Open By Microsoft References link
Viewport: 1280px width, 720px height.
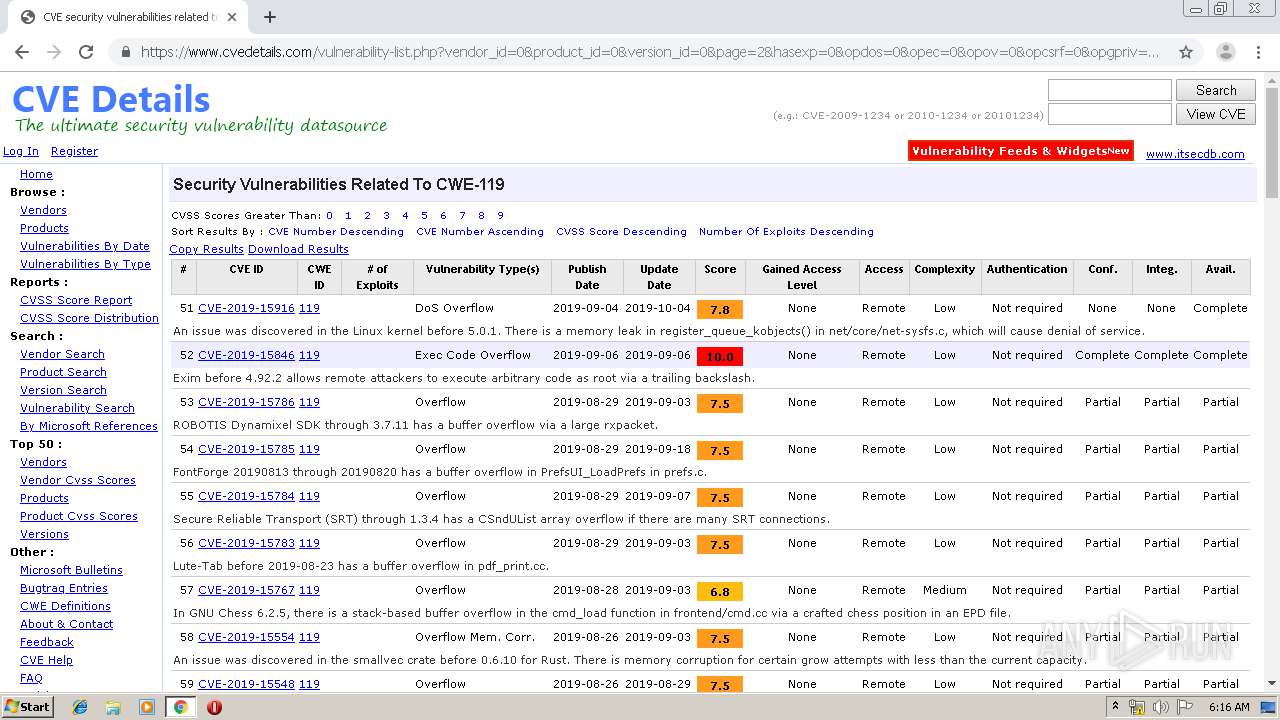pos(89,426)
